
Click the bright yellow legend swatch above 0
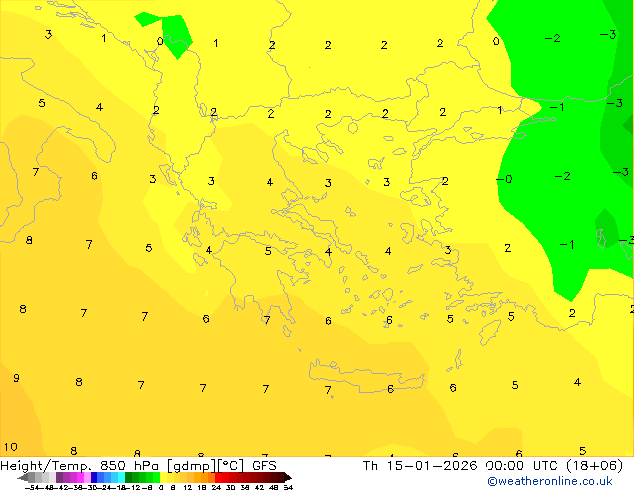(163, 478)
